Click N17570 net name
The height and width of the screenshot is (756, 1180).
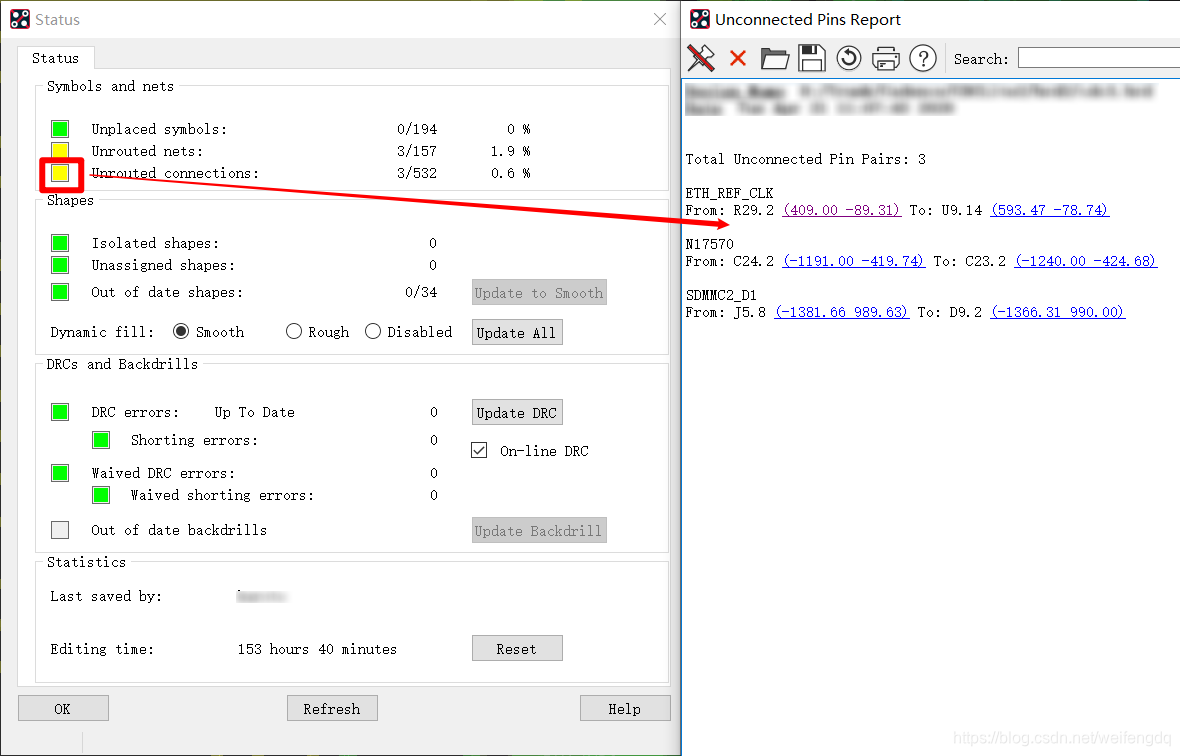click(x=710, y=244)
